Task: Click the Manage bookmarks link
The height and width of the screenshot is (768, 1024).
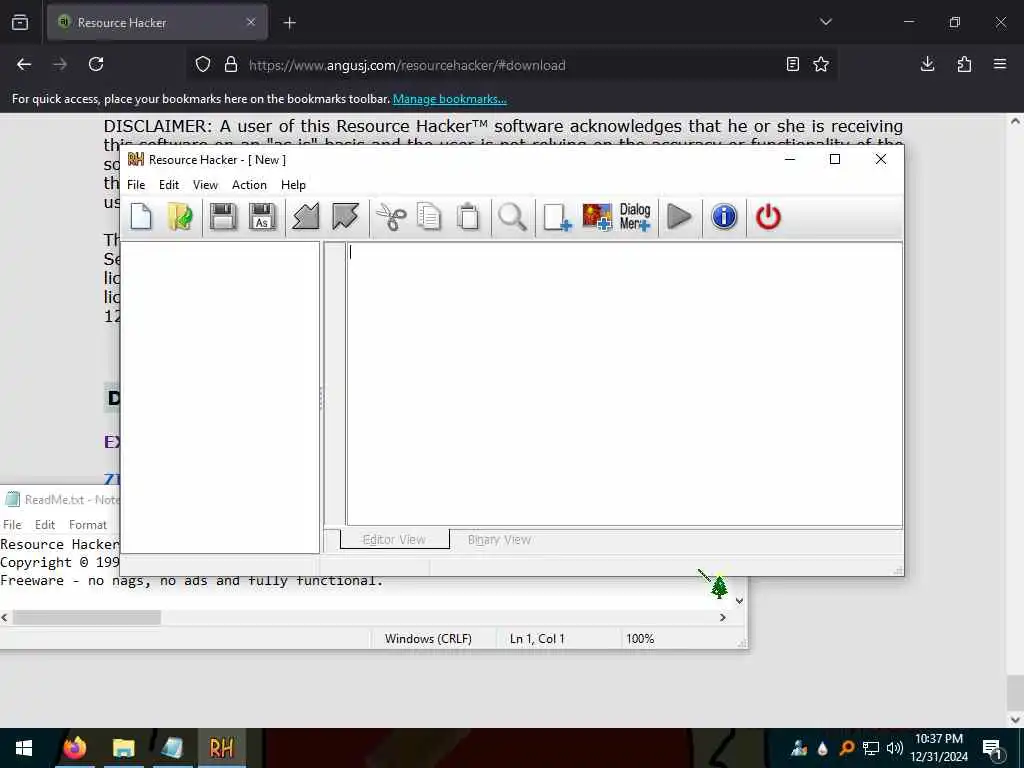Action: click(x=449, y=99)
